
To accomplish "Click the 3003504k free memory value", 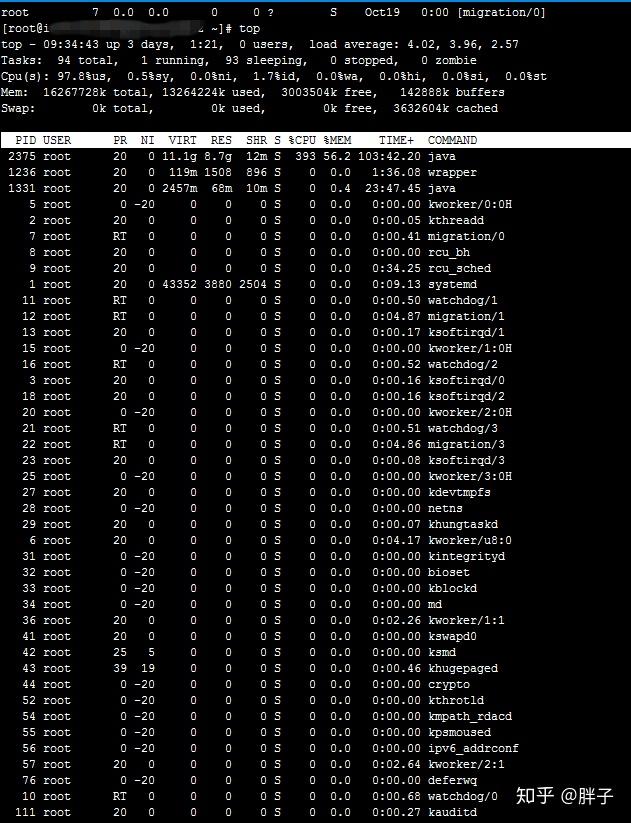I will pyautogui.click(x=330, y=92).
